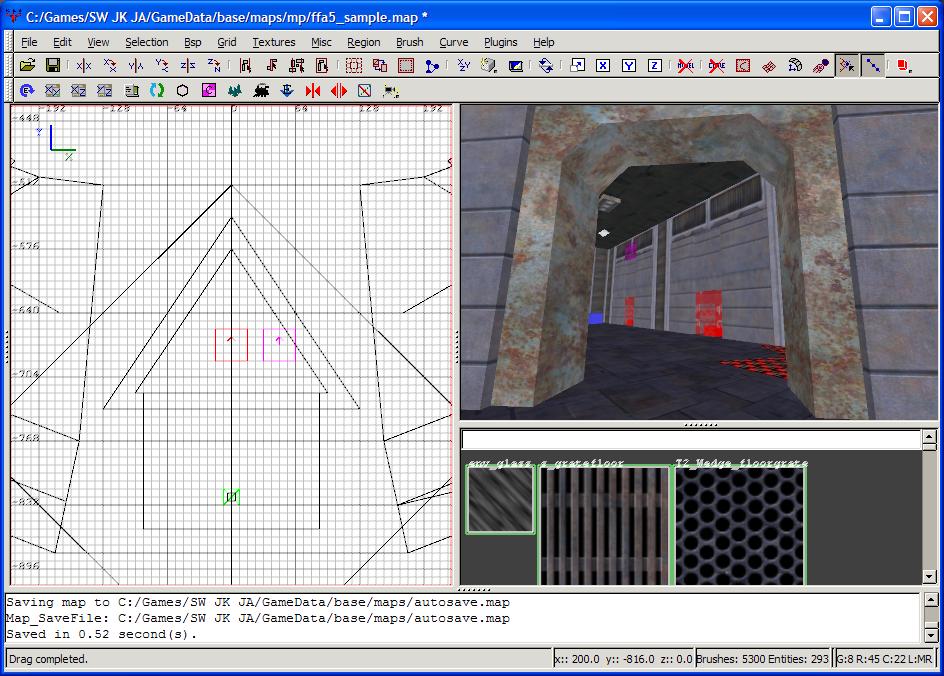Click the Change Views XYZ icon
The height and width of the screenshot is (676, 944).
point(464,65)
